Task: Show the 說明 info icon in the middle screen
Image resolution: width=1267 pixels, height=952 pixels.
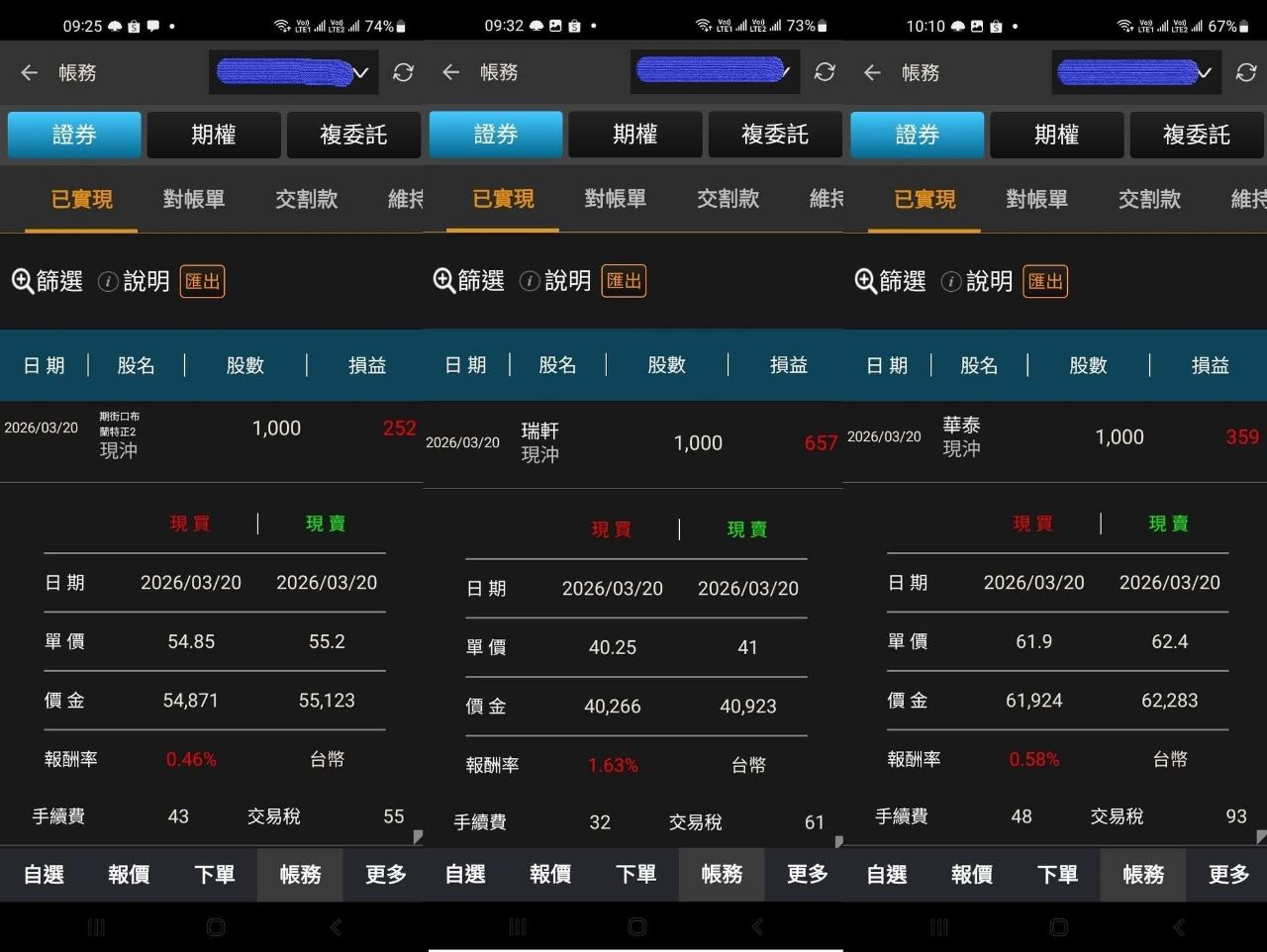Action: point(530,281)
